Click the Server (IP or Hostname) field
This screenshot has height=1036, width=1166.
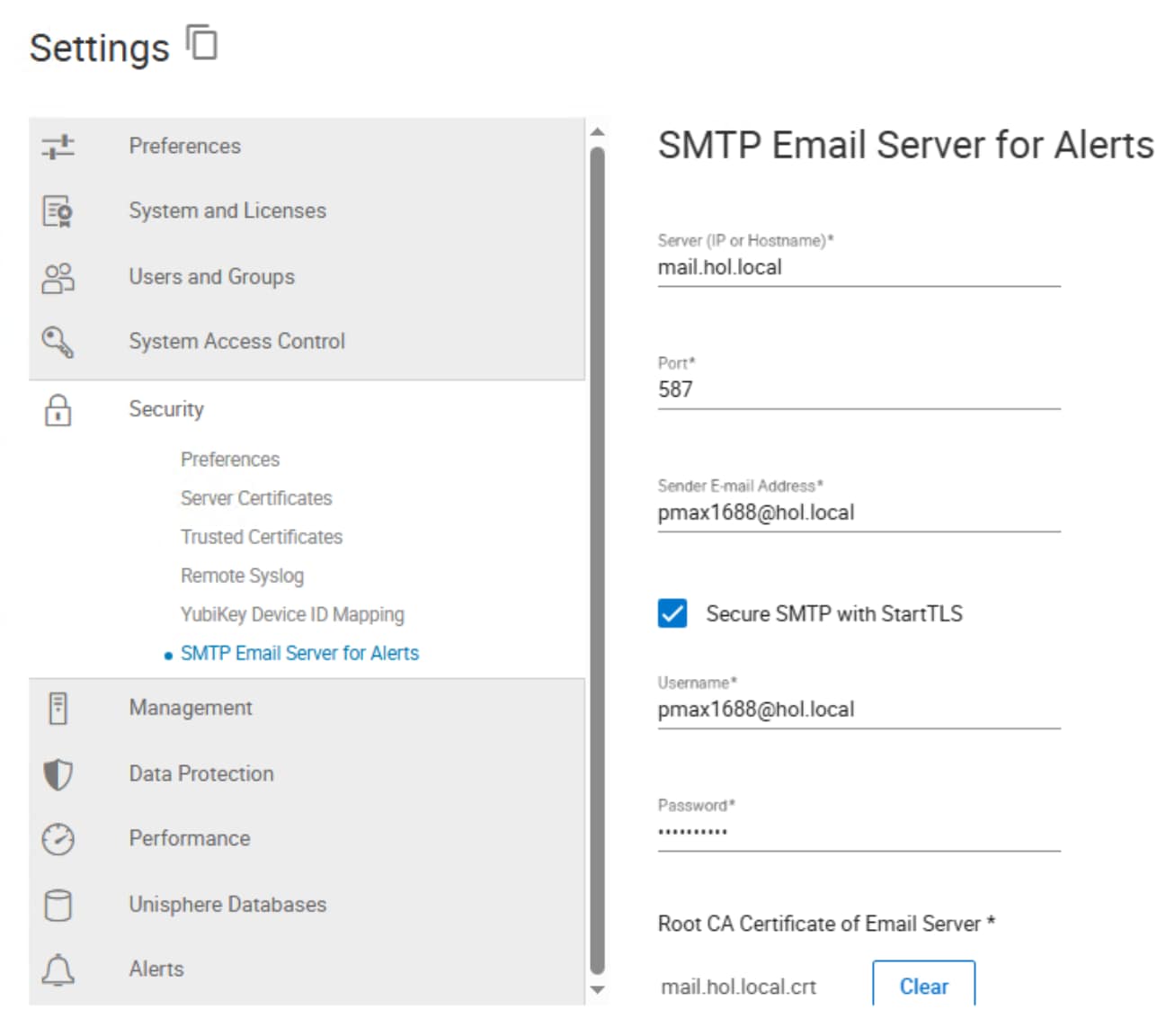pos(859,268)
